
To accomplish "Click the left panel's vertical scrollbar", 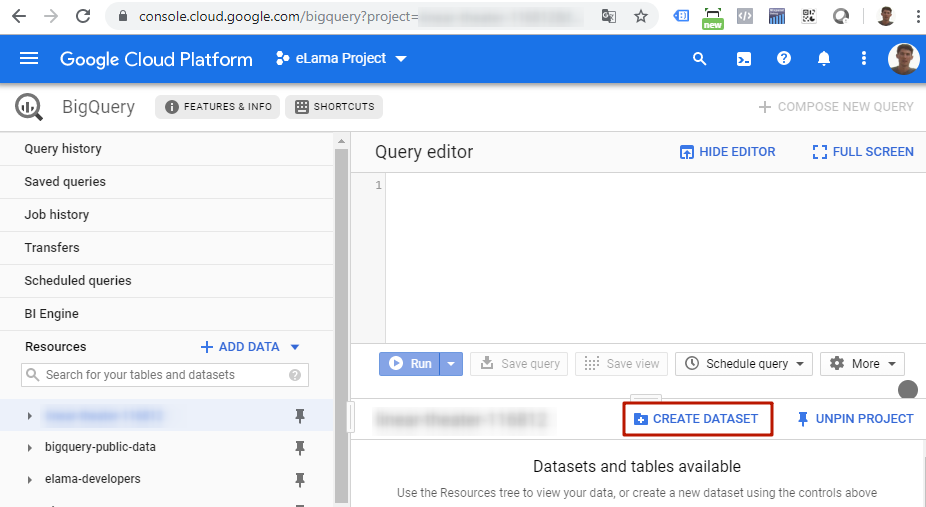I will point(341,325).
